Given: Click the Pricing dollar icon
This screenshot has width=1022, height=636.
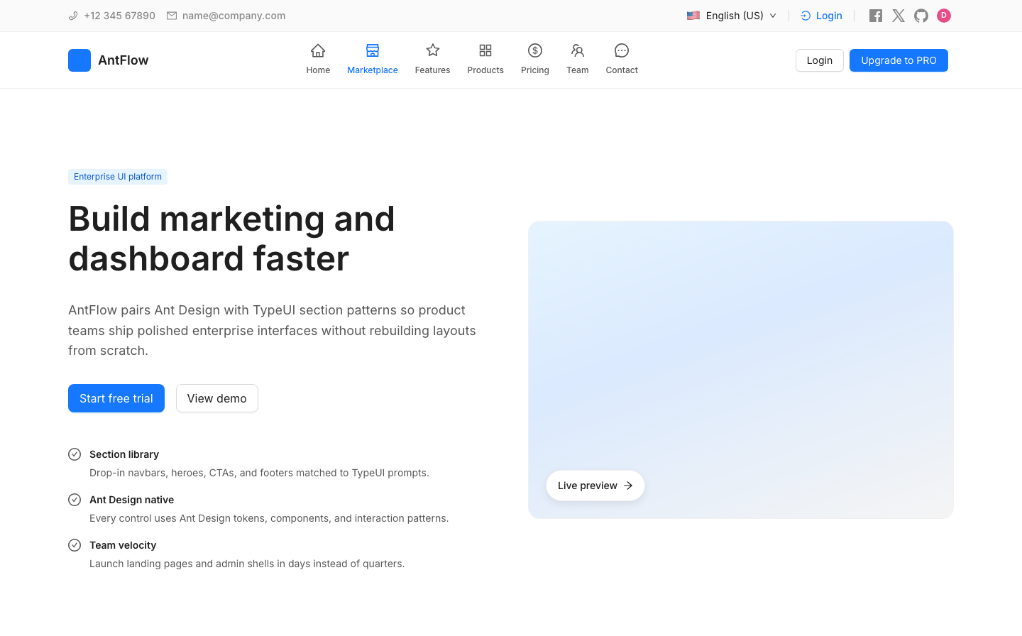Looking at the screenshot, I should pos(535,50).
